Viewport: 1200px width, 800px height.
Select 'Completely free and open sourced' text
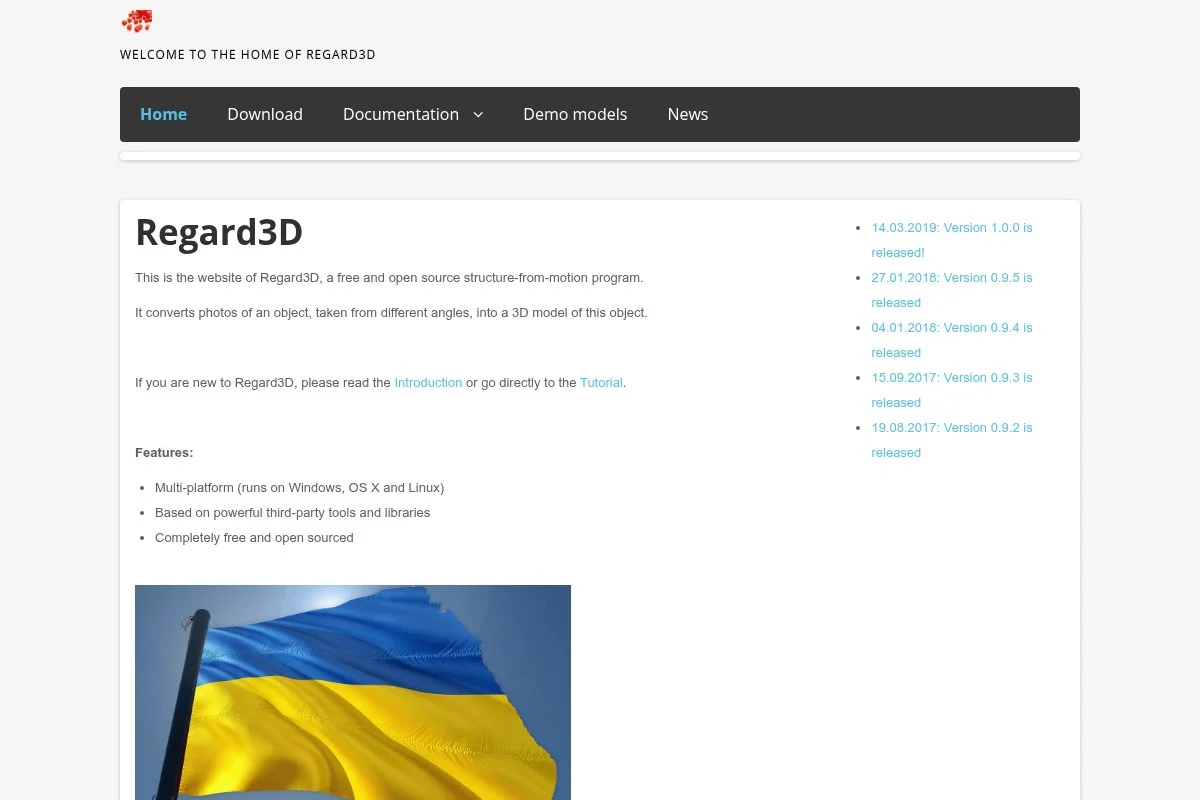(254, 538)
